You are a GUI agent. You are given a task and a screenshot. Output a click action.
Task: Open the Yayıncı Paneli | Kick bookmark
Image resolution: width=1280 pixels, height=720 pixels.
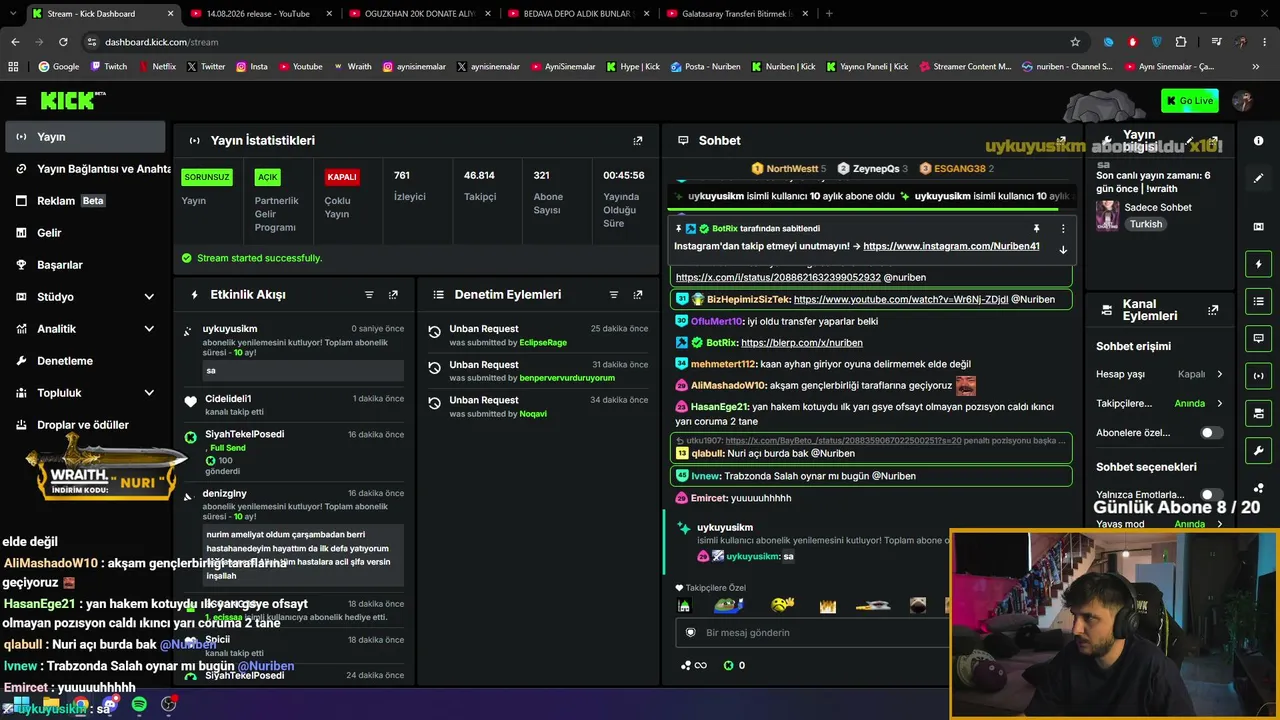(x=867, y=67)
